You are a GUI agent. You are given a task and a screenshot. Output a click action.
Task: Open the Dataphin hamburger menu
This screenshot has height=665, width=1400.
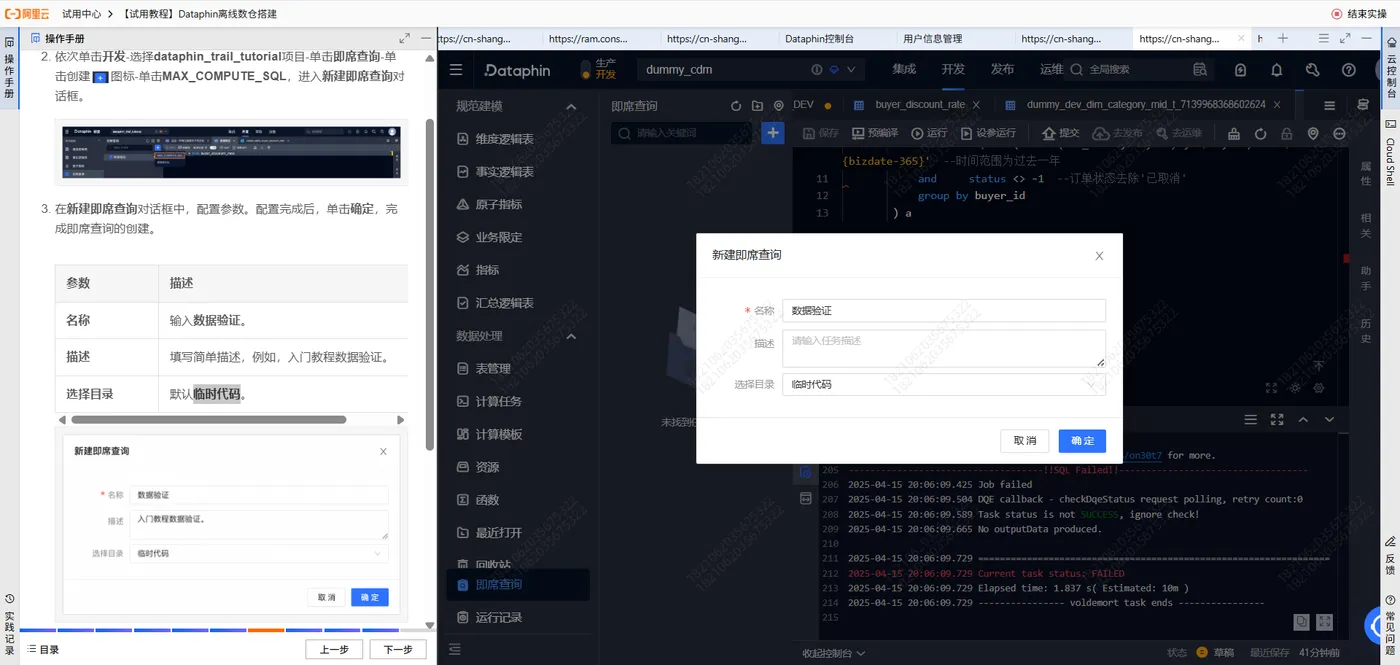(456, 70)
